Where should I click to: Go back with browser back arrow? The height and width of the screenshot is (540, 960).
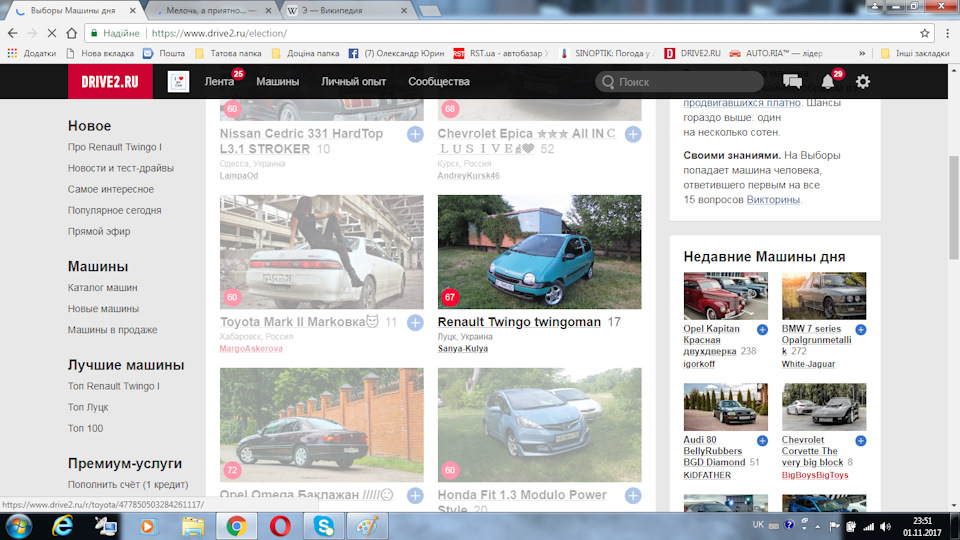tap(12, 33)
